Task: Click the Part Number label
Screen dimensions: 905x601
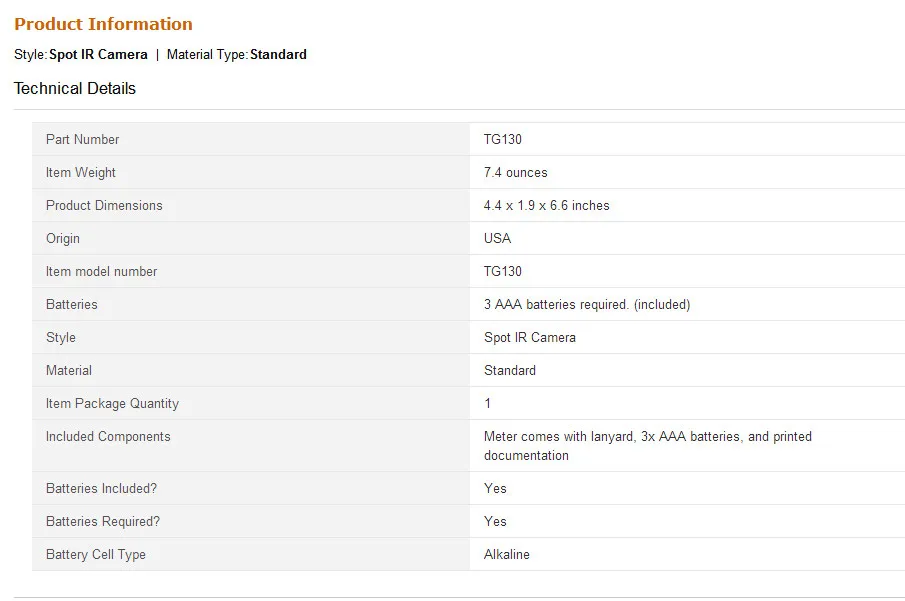Action: 83,139
